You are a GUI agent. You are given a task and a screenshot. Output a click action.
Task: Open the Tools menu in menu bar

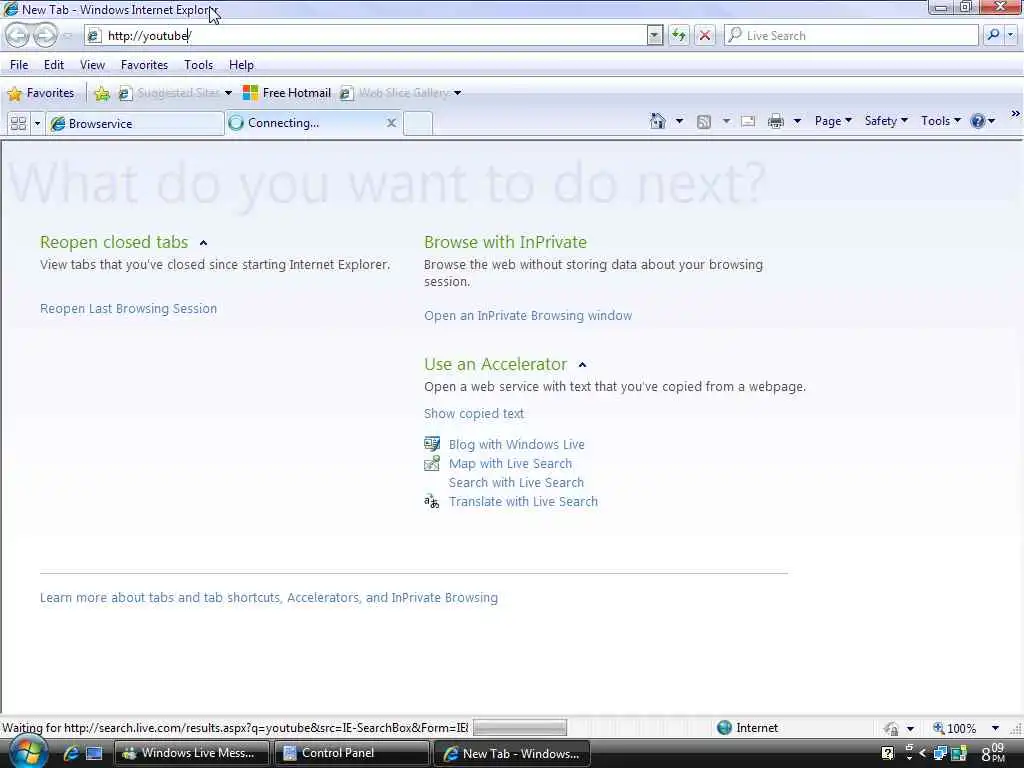(199, 65)
